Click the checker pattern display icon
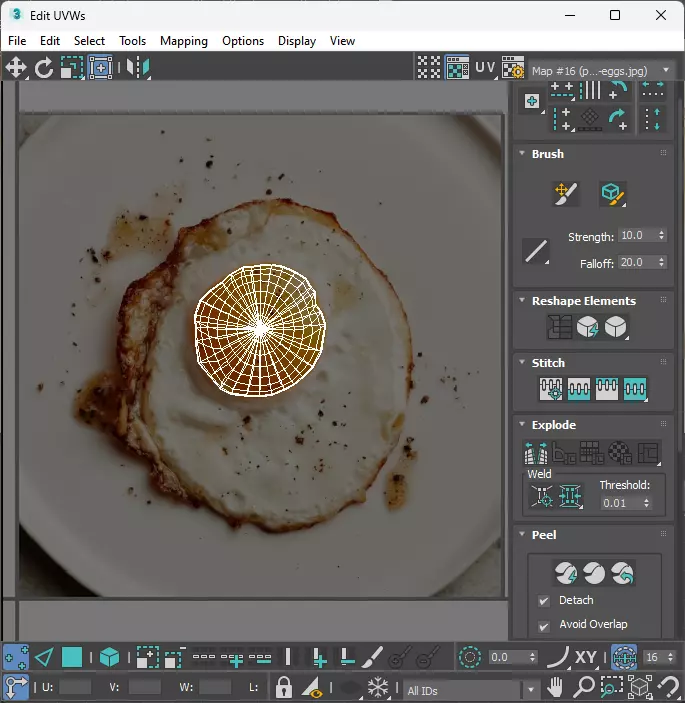 (x=429, y=68)
